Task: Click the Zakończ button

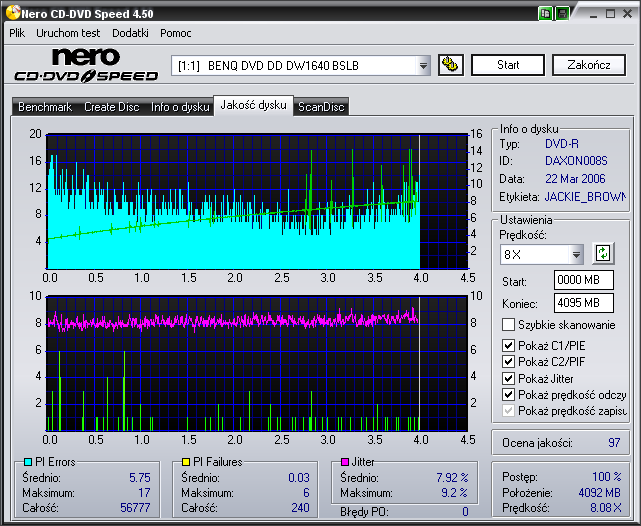Action: pos(589,65)
